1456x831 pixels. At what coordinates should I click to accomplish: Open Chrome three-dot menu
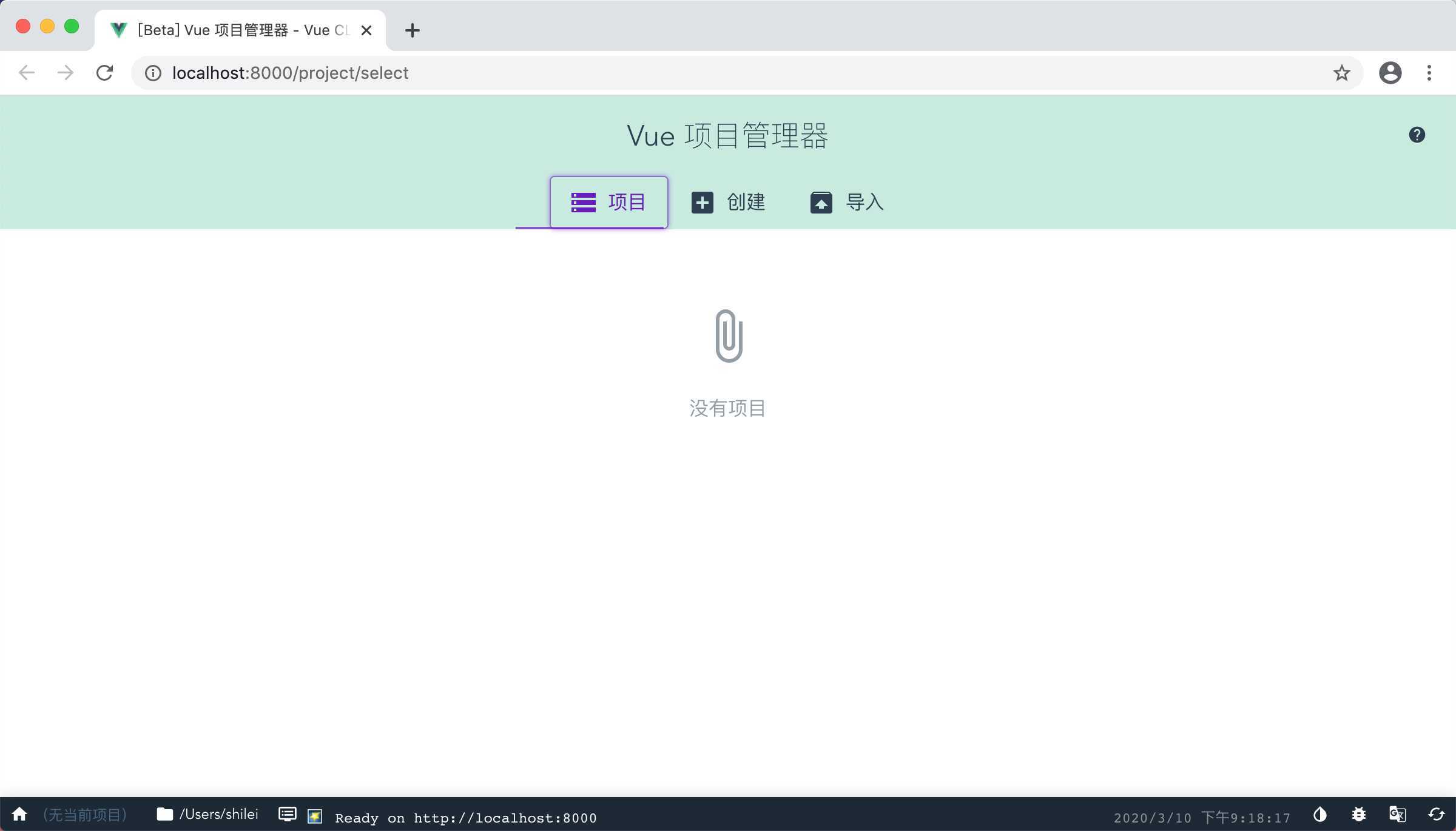[1429, 73]
